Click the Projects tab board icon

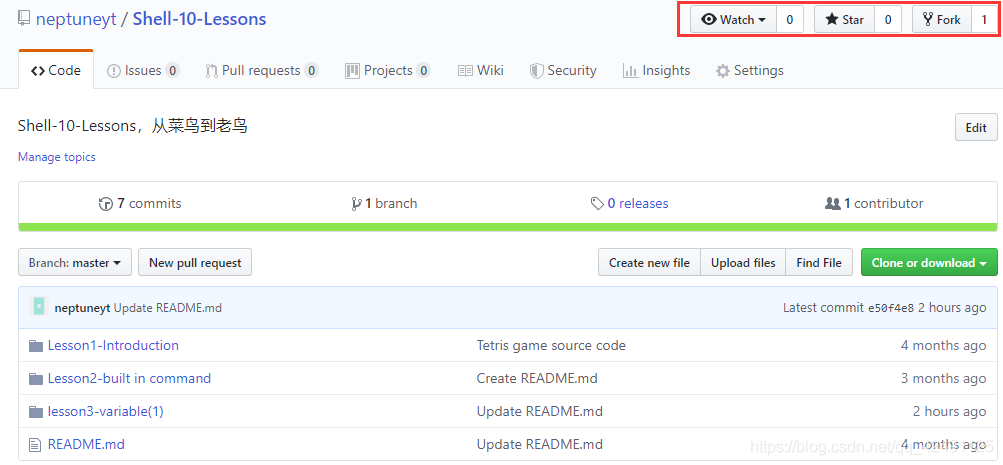pos(352,71)
